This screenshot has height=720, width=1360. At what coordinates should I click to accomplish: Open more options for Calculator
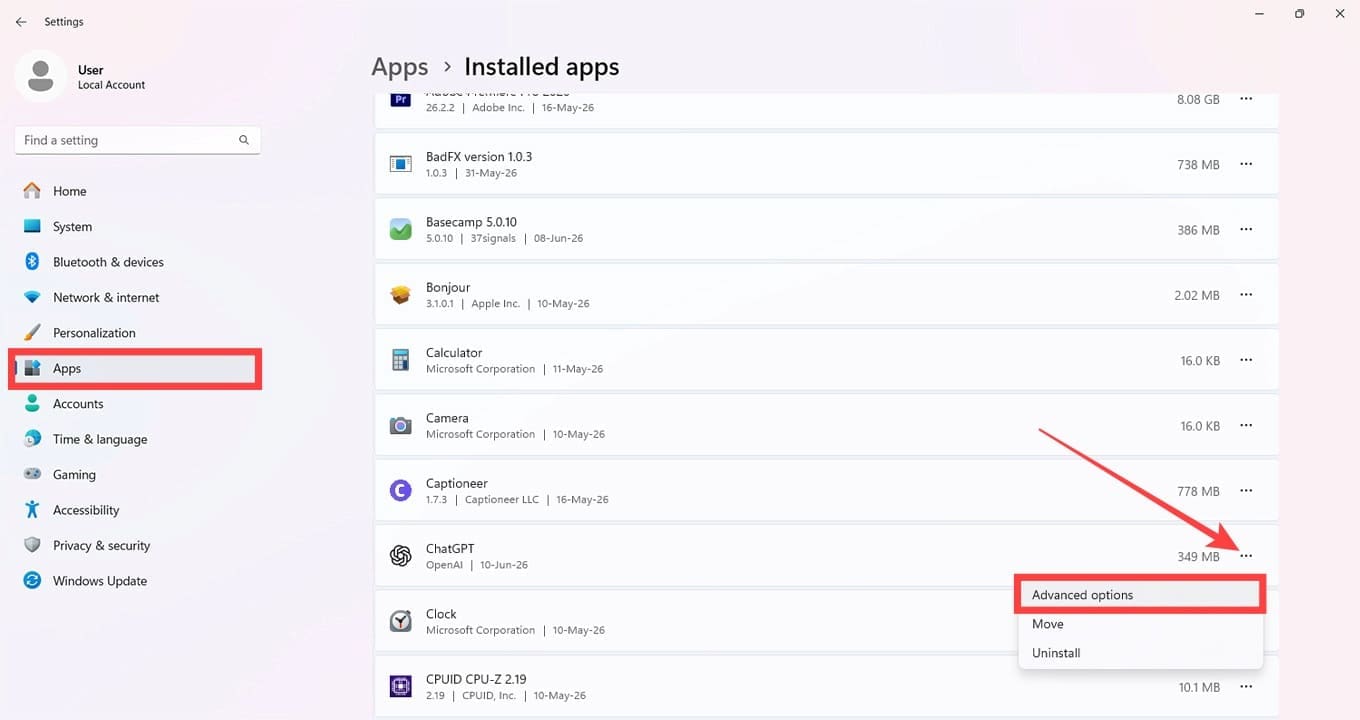click(1246, 360)
